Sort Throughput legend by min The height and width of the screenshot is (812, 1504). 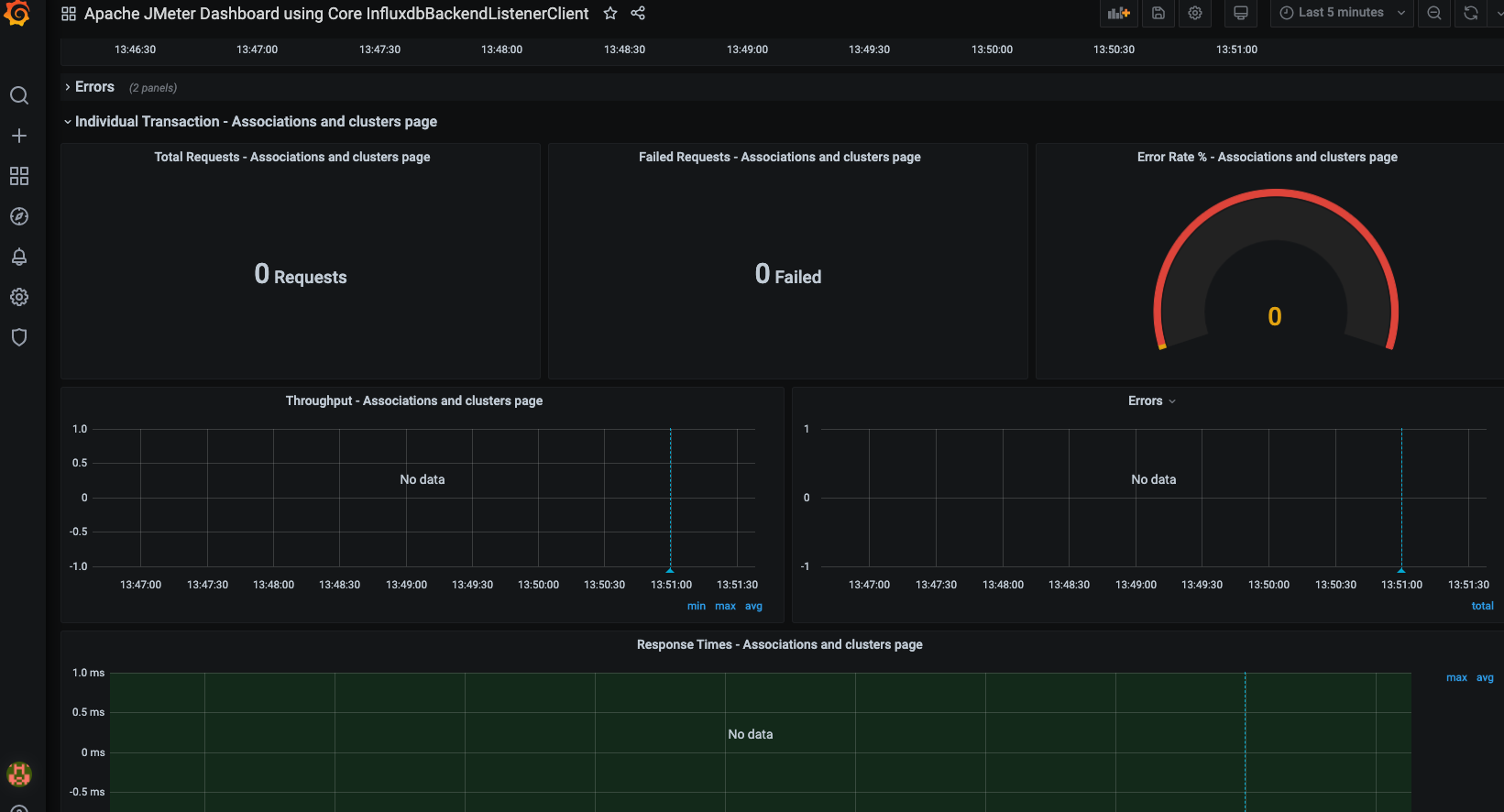(x=697, y=606)
